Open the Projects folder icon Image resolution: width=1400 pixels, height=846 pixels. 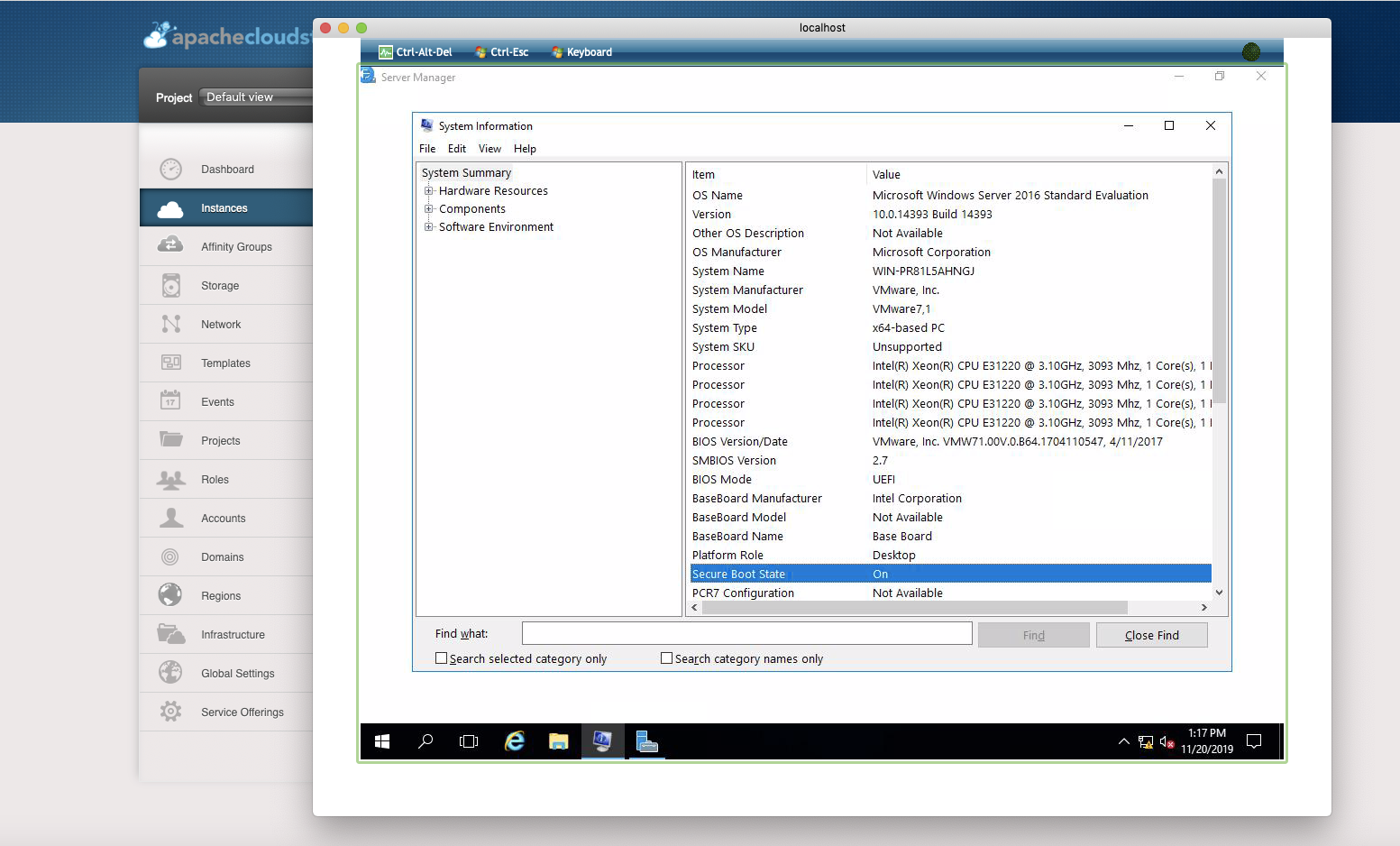[x=170, y=439]
